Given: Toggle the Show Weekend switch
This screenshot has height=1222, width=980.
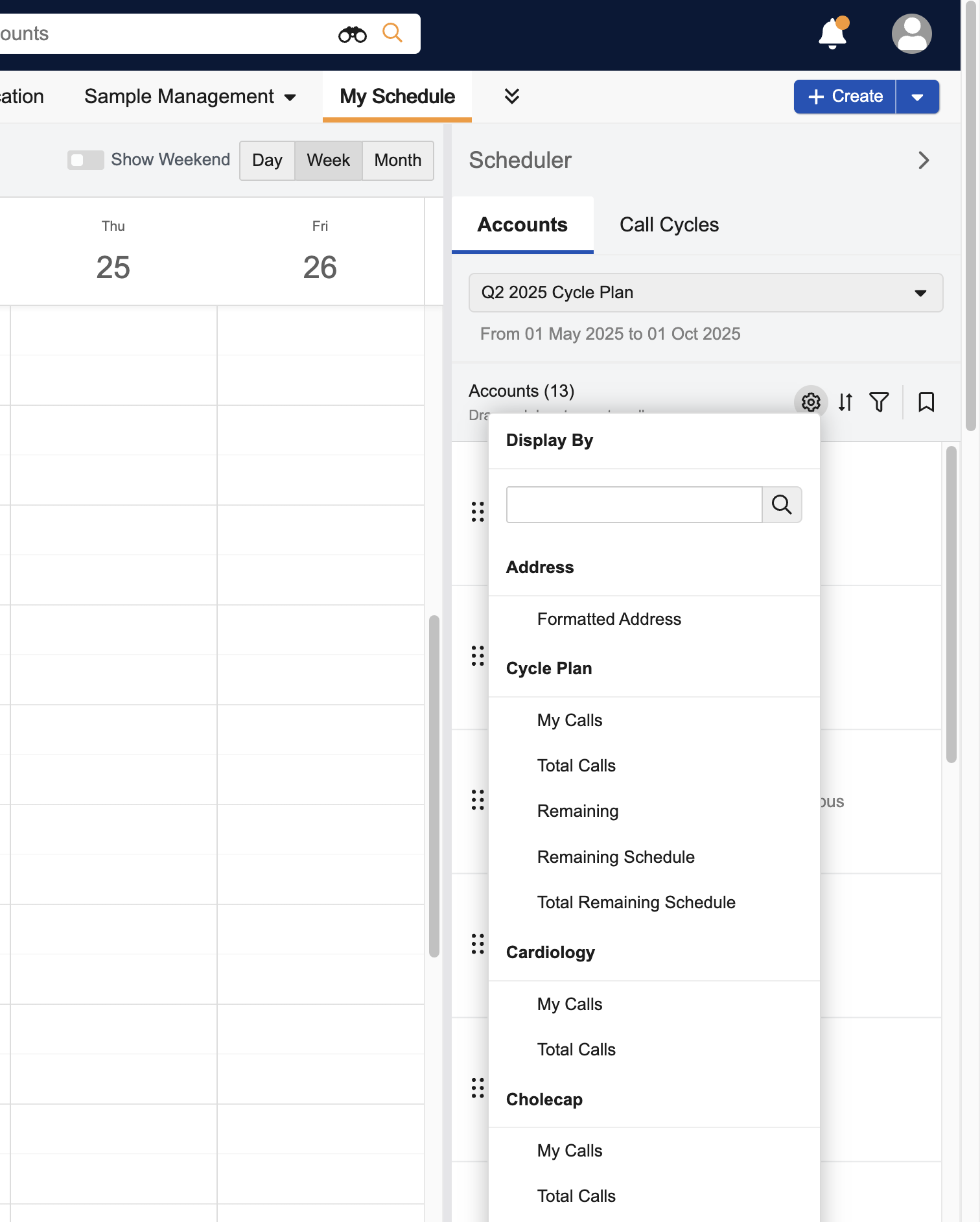Looking at the screenshot, I should 86,160.
